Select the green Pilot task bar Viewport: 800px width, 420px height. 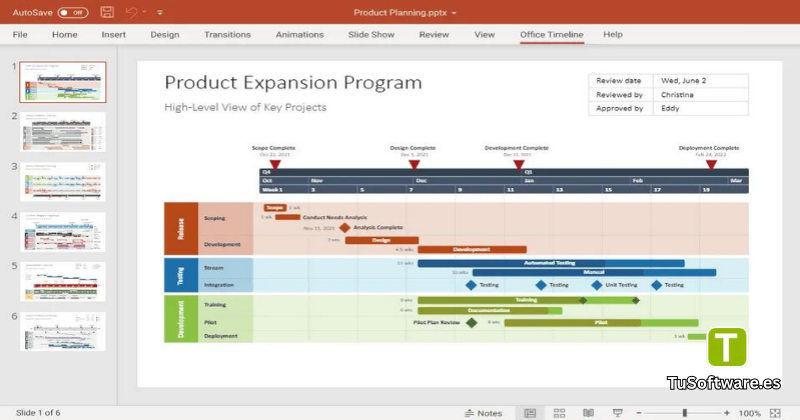(601, 323)
